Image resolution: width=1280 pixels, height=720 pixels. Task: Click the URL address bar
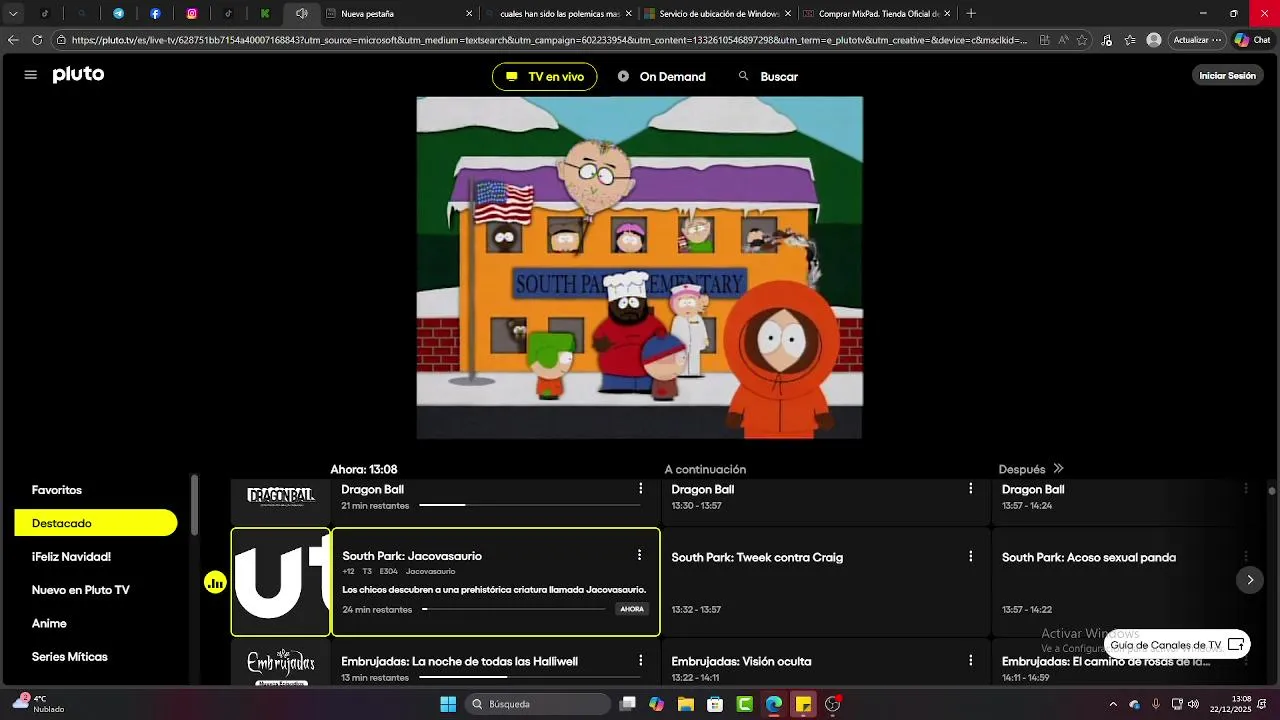point(548,40)
